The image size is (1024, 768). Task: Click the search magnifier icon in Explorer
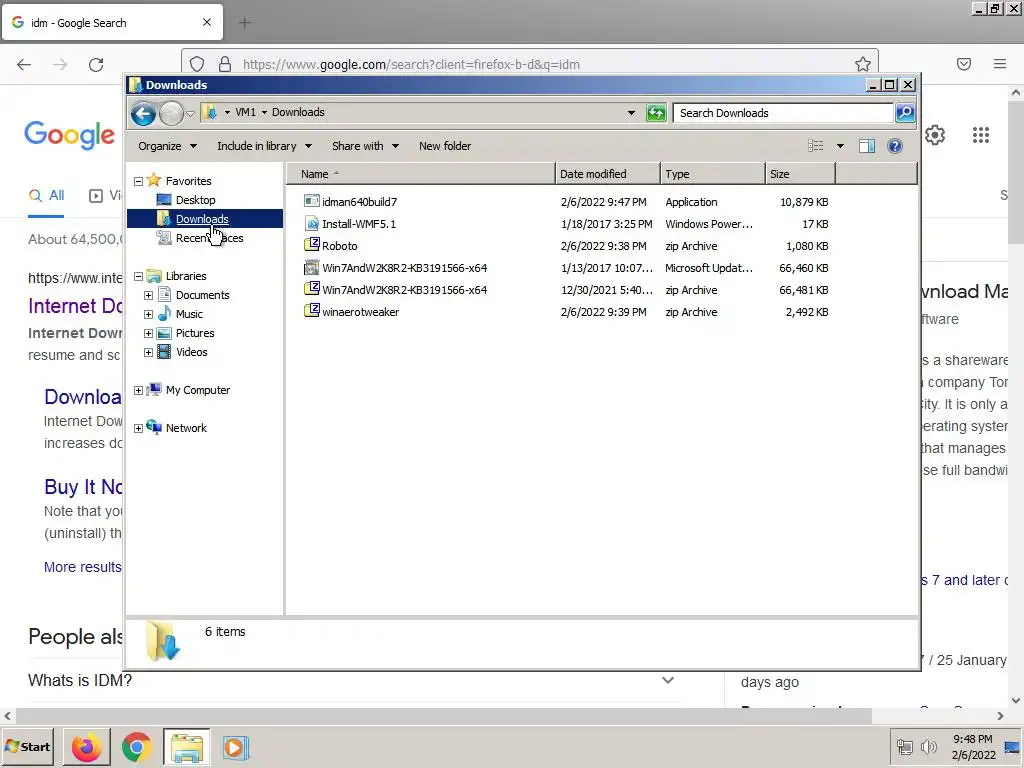click(x=905, y=113)
